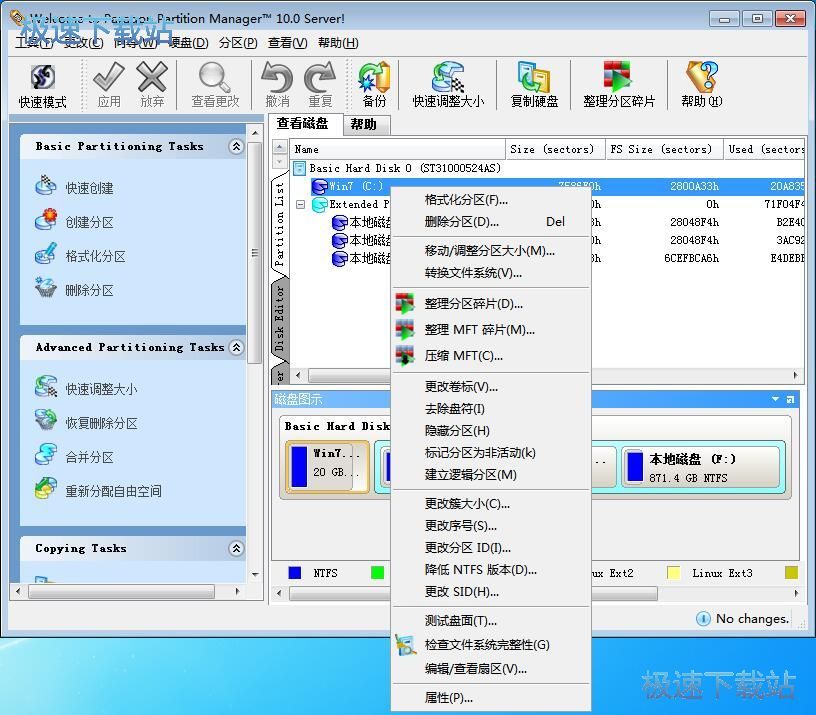
Task: Collapse the Copying Tasks panel
Action: 236,548
